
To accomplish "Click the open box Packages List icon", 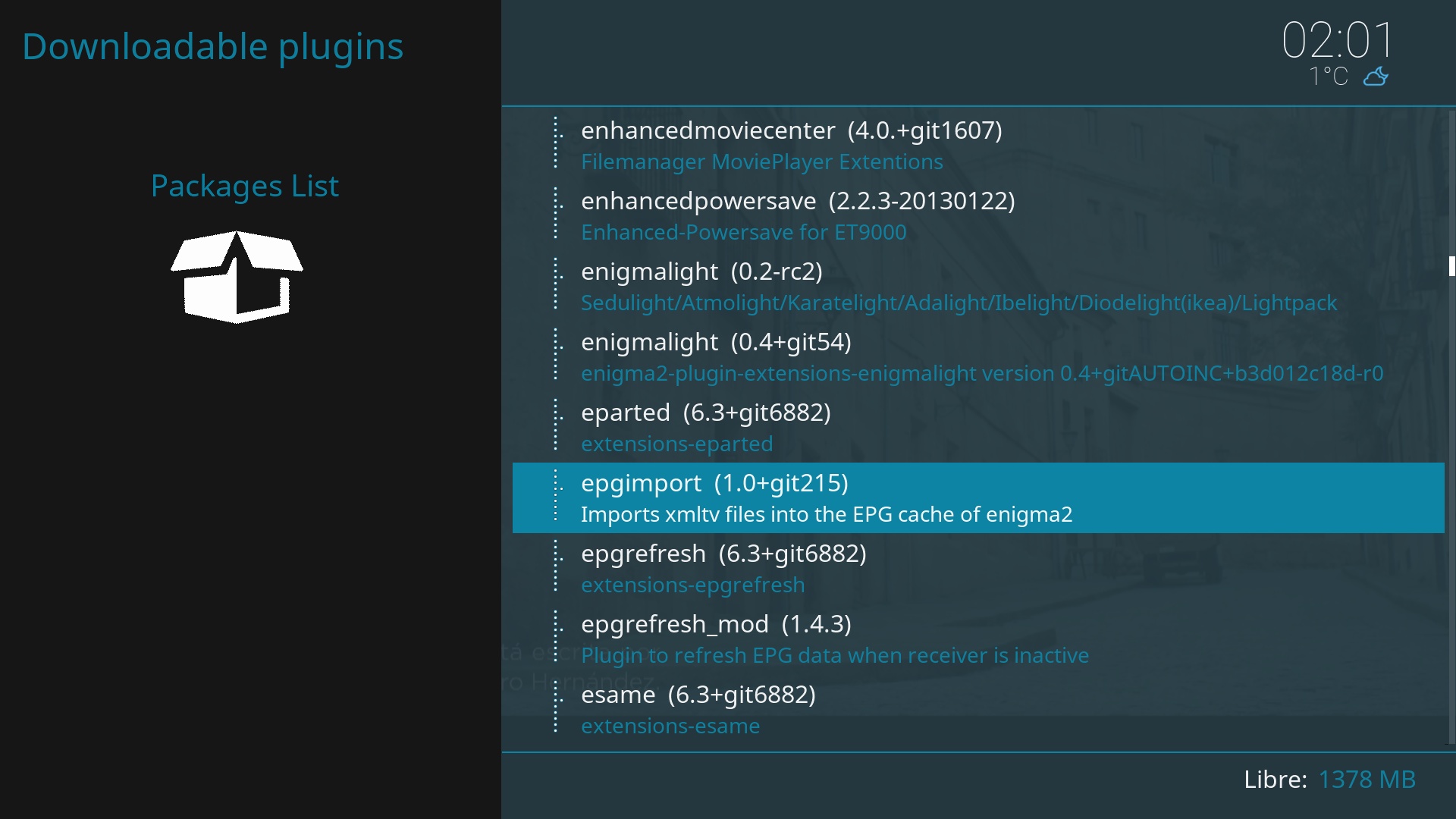I will pyautogui.click(x=237, y=277).
